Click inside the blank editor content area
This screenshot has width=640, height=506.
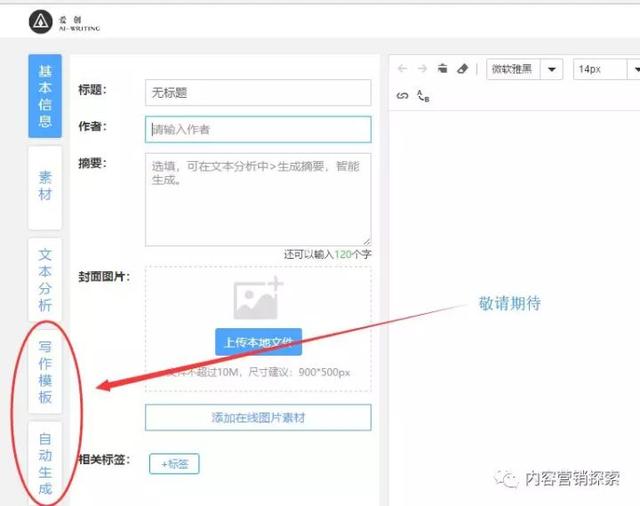point(514,306)
